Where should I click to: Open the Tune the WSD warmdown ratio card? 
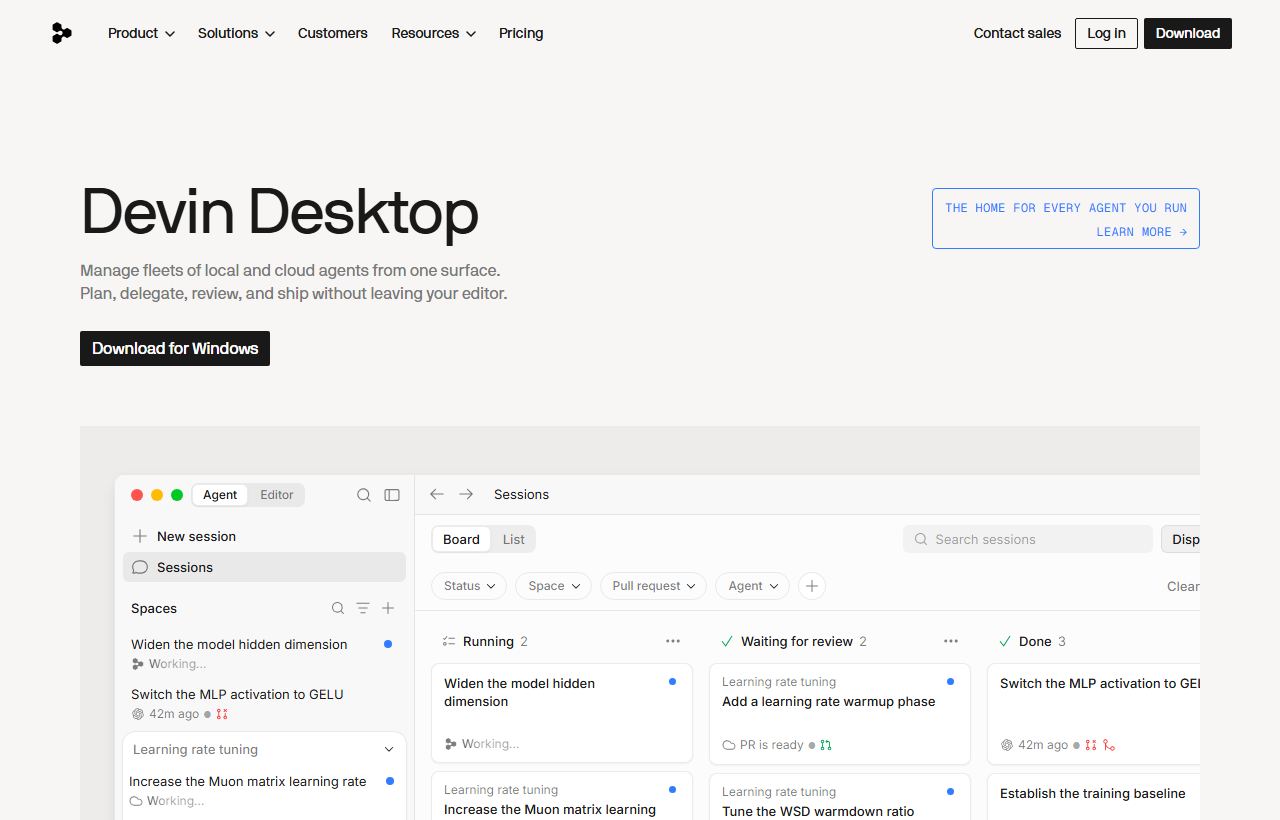tap(840, 797)
